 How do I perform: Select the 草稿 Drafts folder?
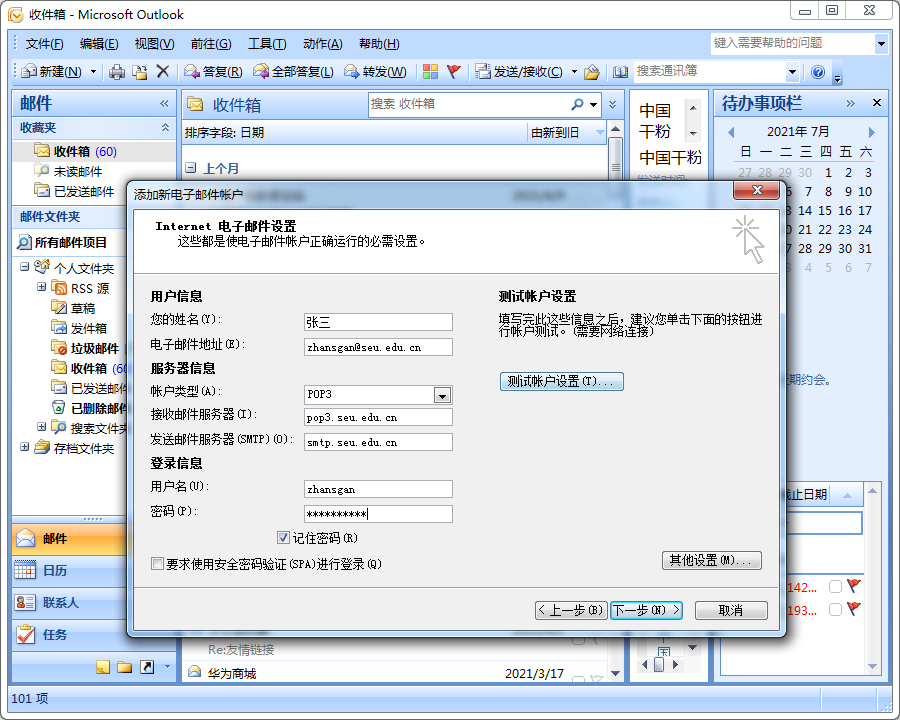click(73, 308)
